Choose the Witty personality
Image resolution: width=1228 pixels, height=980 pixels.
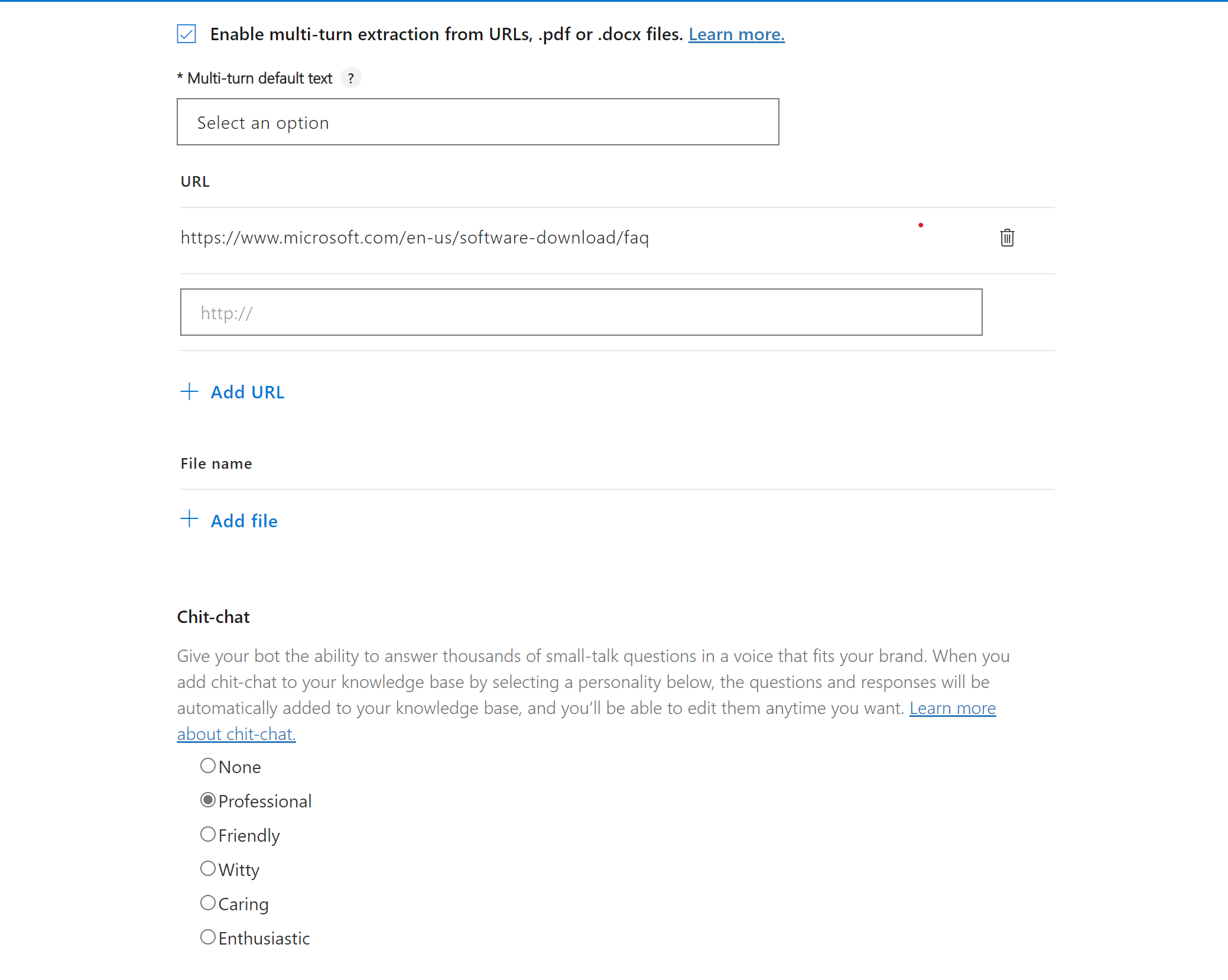tap(208, 869)
